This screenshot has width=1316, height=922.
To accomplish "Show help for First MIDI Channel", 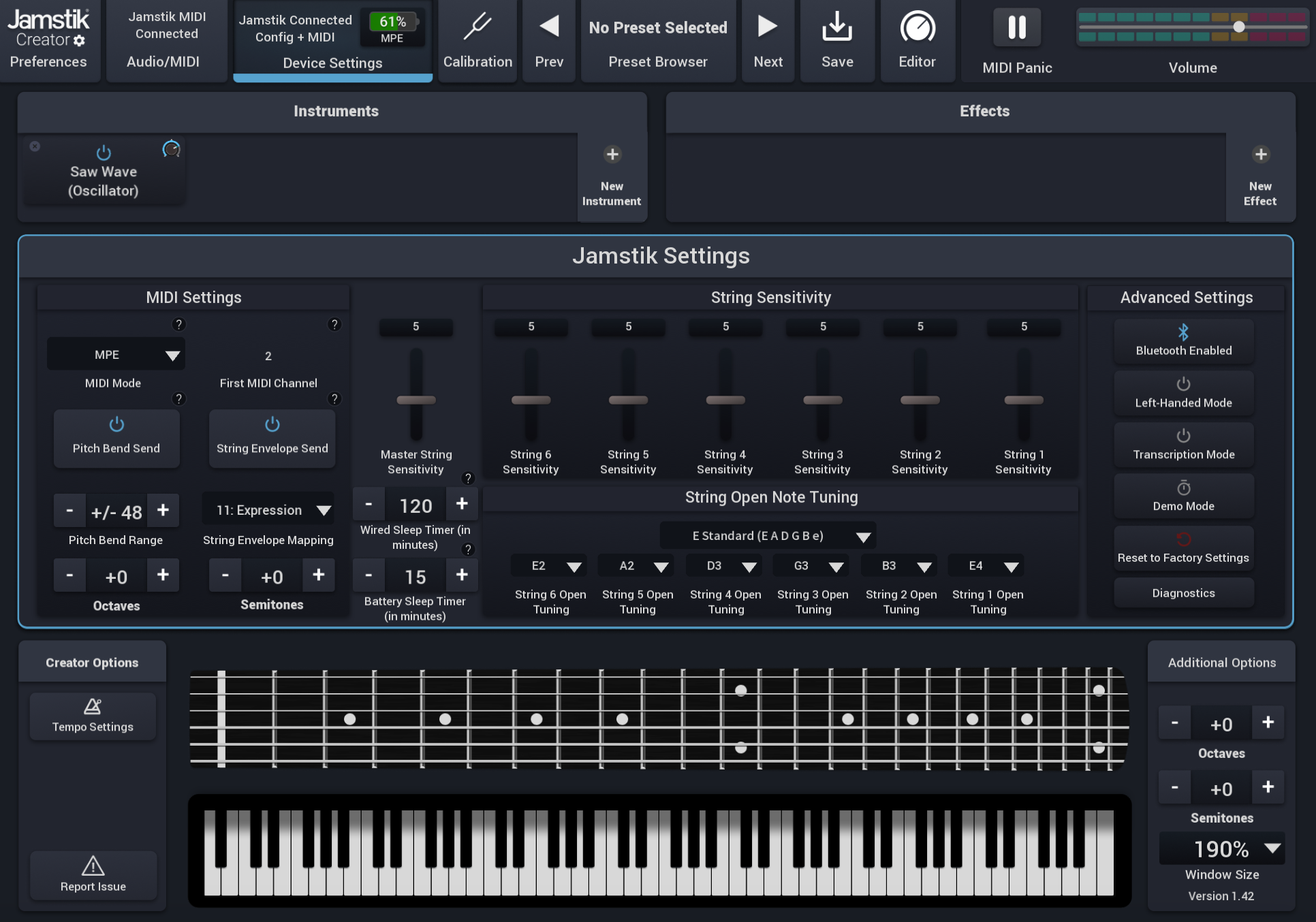I will click(x=334, y=324).
